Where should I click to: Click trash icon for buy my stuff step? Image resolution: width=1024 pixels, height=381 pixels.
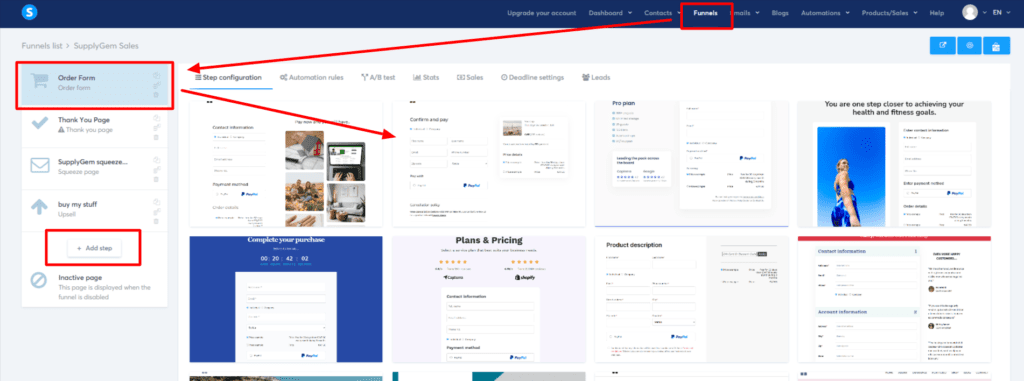(x=156, y=221)
